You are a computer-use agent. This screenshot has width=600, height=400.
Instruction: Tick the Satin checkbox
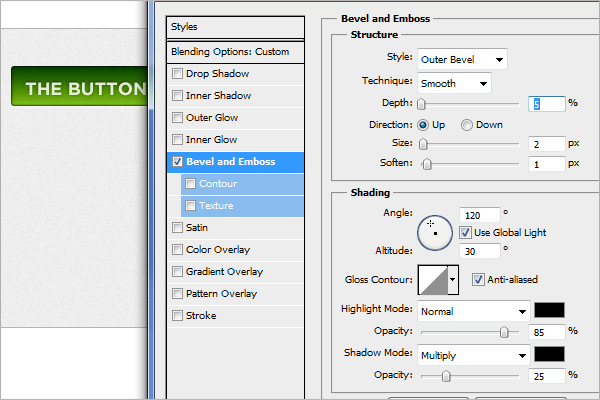[177, 227]
